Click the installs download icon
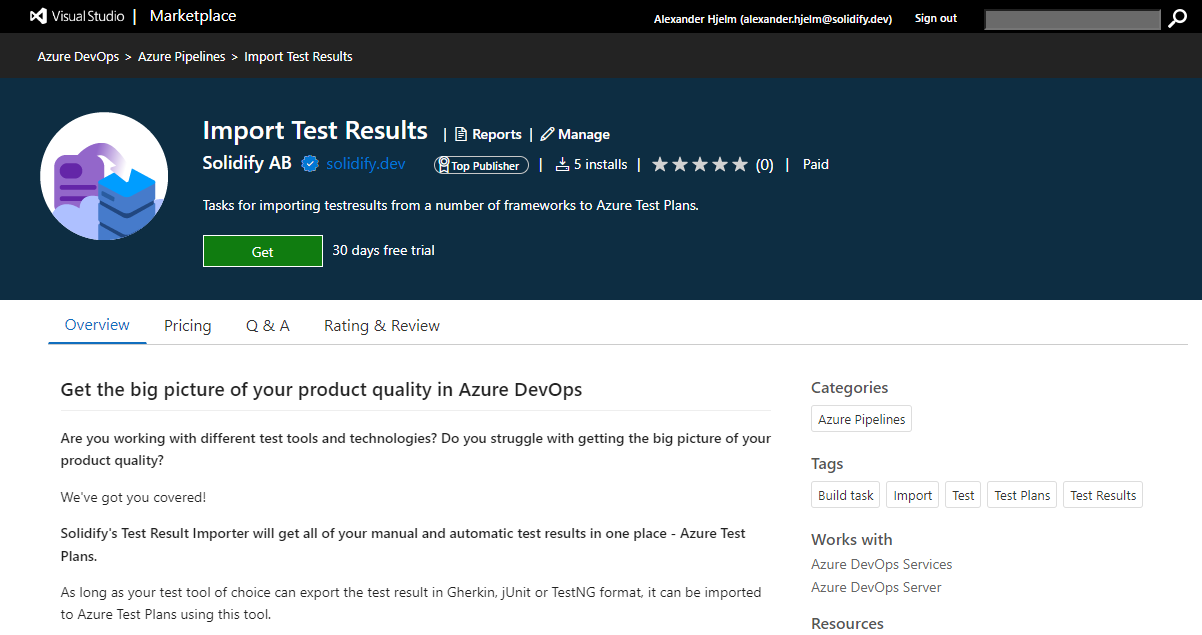Viewport: 1202px width, 635px height. point(562,164)
